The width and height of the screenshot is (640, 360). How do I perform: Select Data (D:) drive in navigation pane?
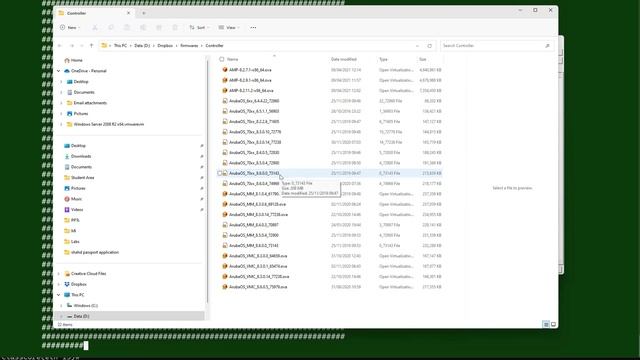[x=130, y=316]
